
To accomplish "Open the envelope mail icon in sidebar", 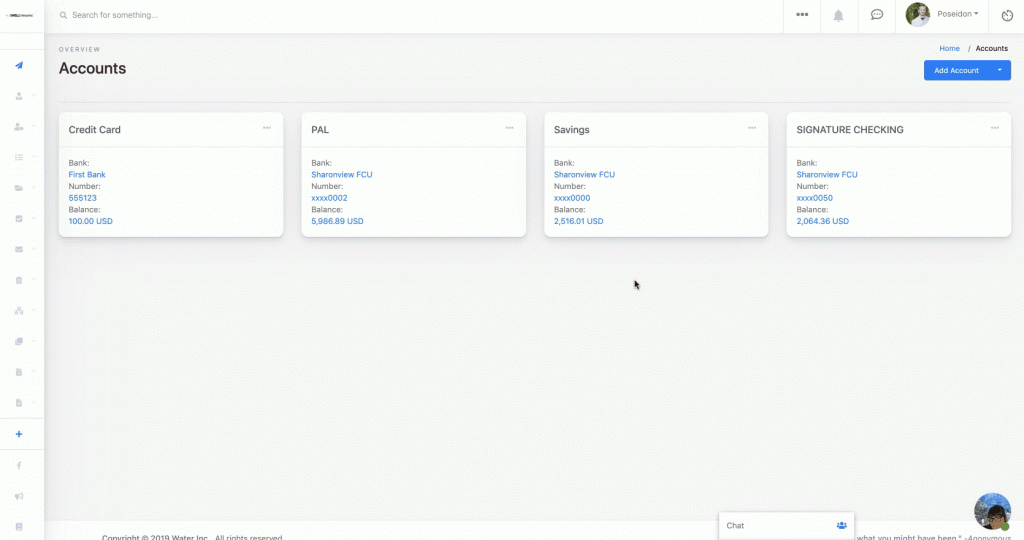I will (x=19, y=249).
